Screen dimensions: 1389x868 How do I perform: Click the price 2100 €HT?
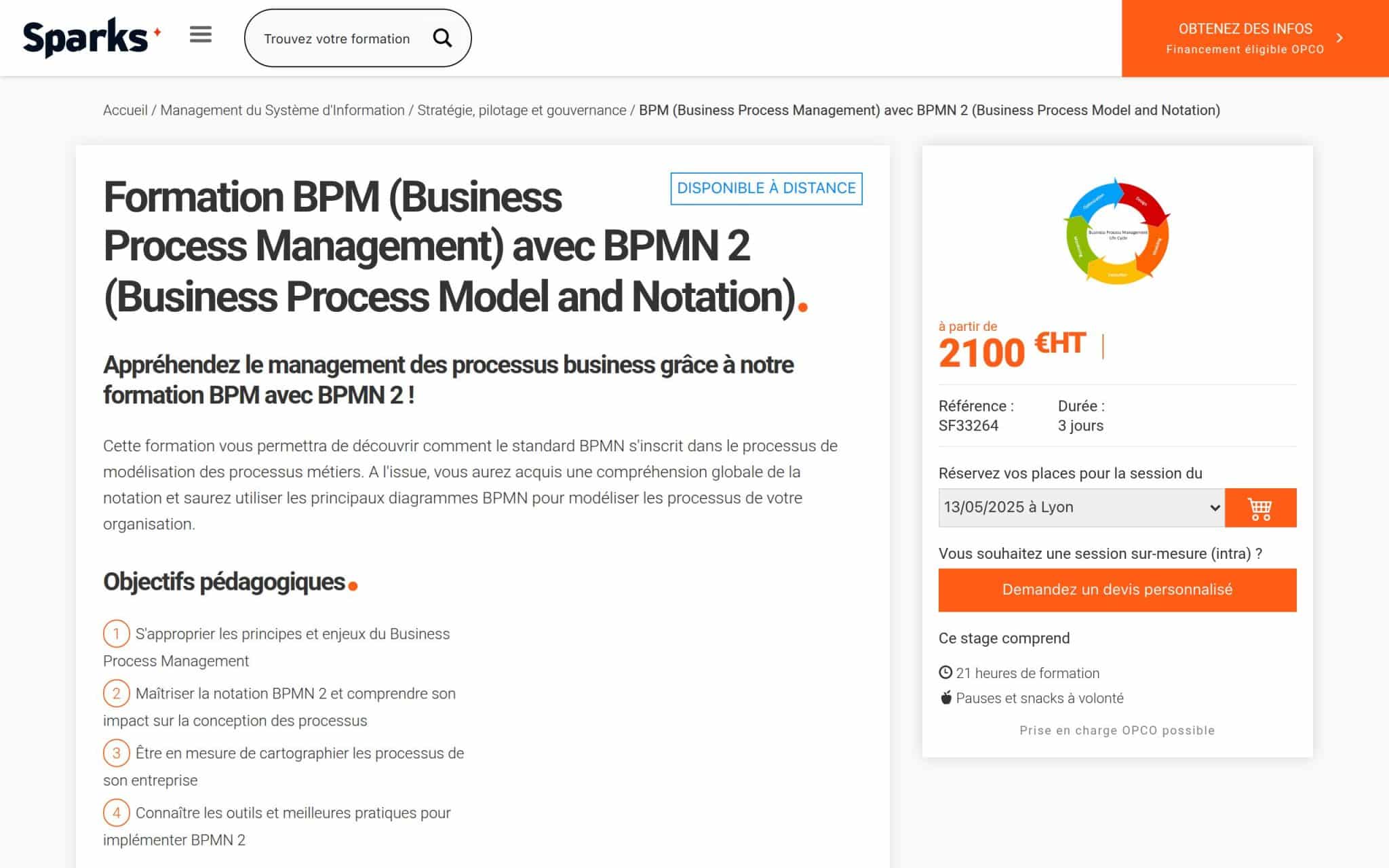1012,352
